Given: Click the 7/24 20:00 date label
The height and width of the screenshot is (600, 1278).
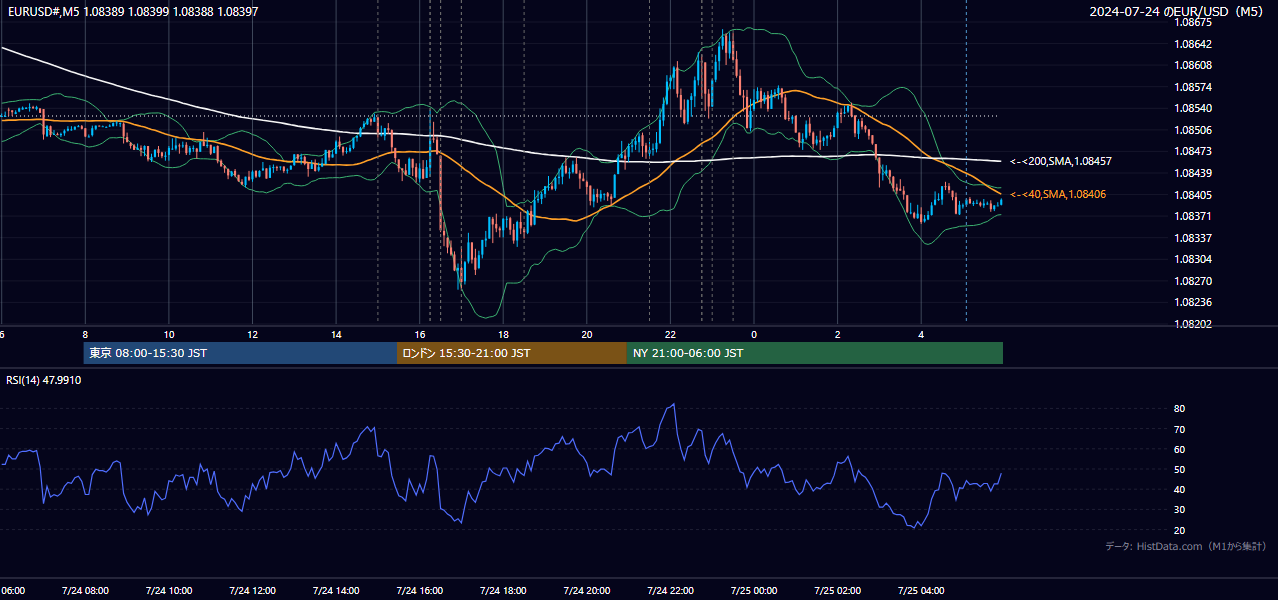Looking at the screenshot, I should [x=587, y=591].
